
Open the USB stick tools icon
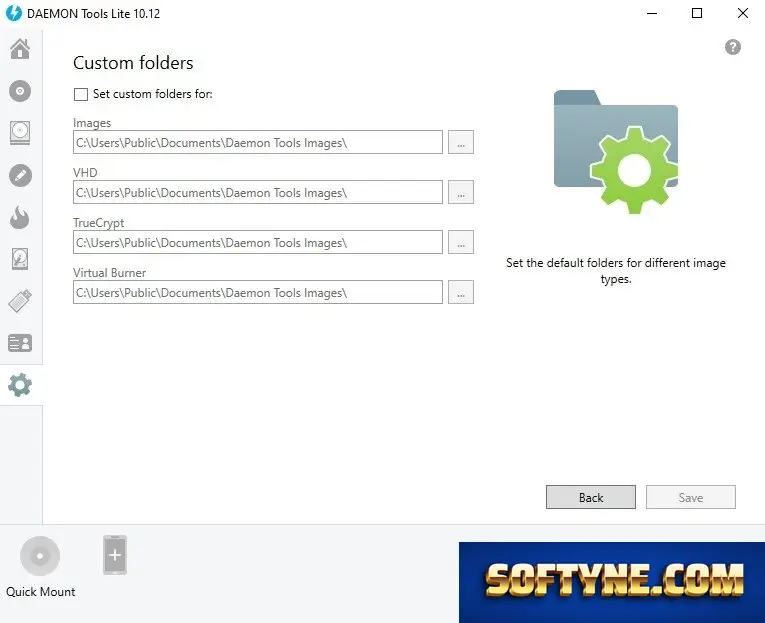(x=20, y=301)
